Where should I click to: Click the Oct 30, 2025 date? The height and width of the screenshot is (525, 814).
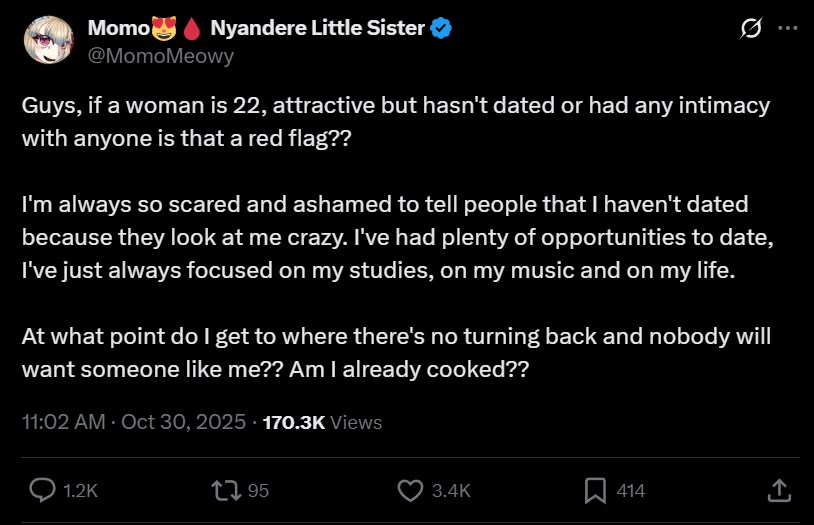pyautogui.click(x=183, y=422)
